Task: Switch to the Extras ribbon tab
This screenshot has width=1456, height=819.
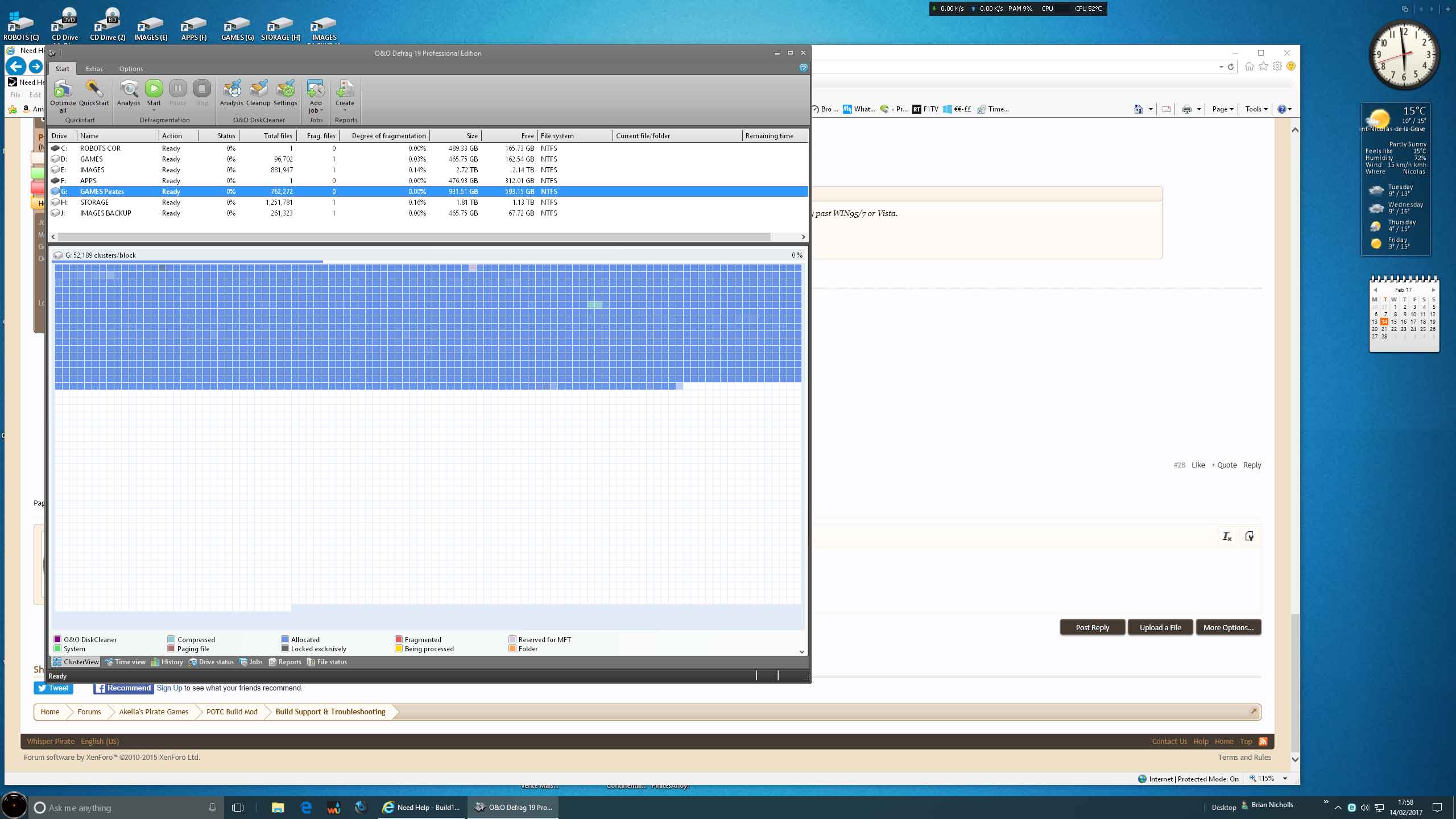Action: point(94,69)
